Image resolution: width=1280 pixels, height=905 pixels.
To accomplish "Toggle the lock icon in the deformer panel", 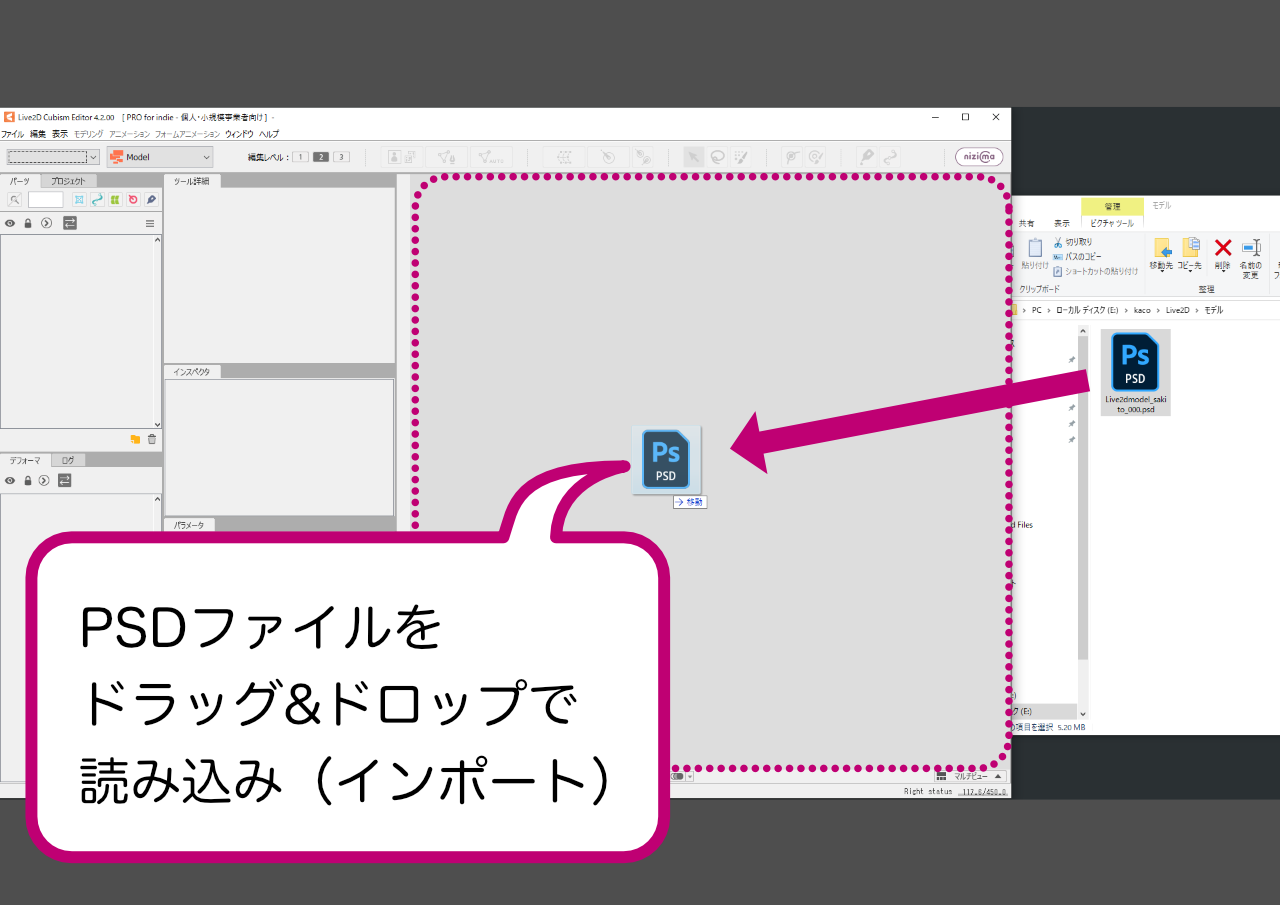I will 28,481.
